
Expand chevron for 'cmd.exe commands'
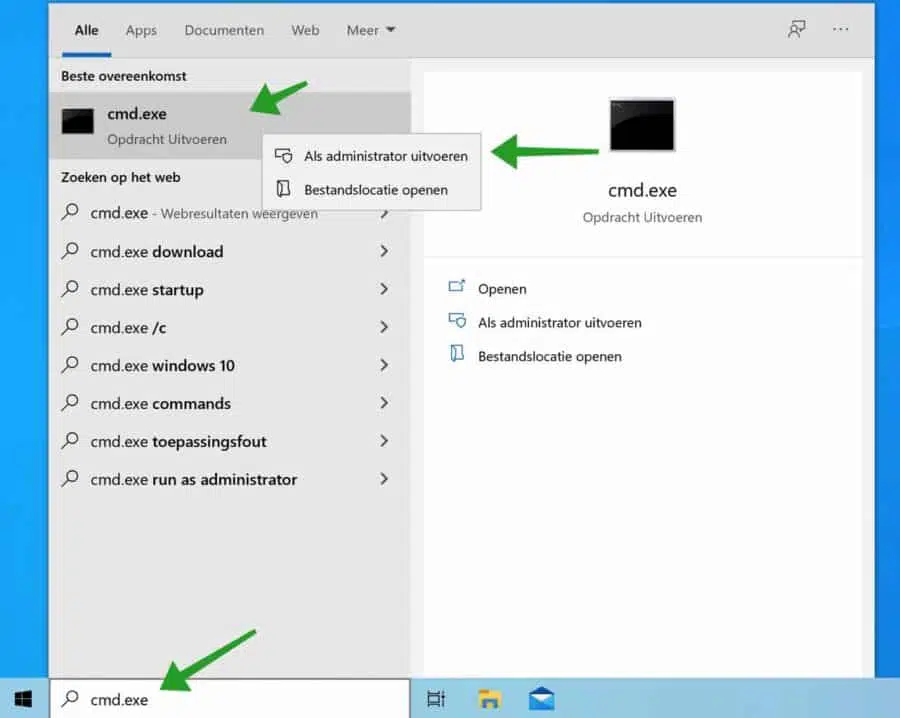point(384,403)
